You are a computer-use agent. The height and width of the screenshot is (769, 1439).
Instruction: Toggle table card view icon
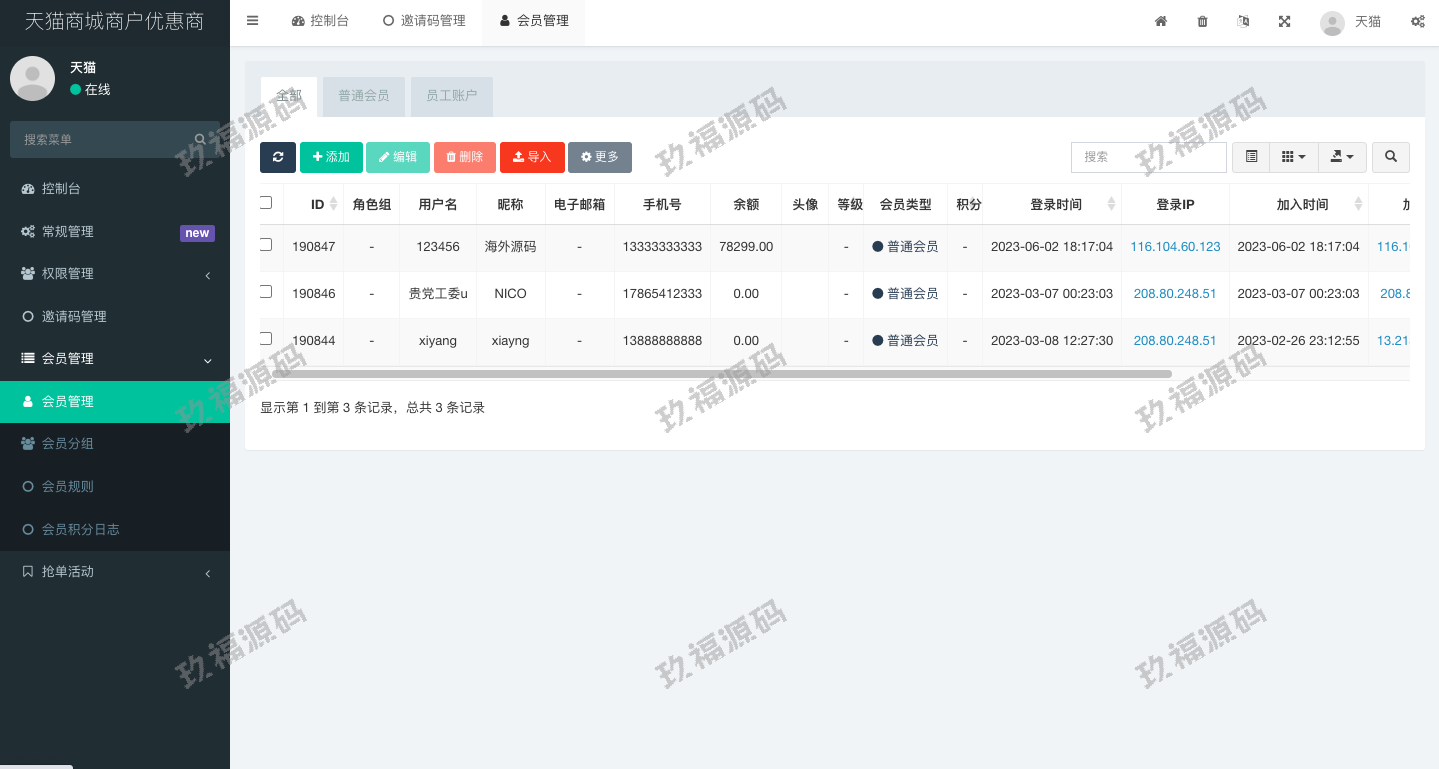click(x=1251, y=157)
